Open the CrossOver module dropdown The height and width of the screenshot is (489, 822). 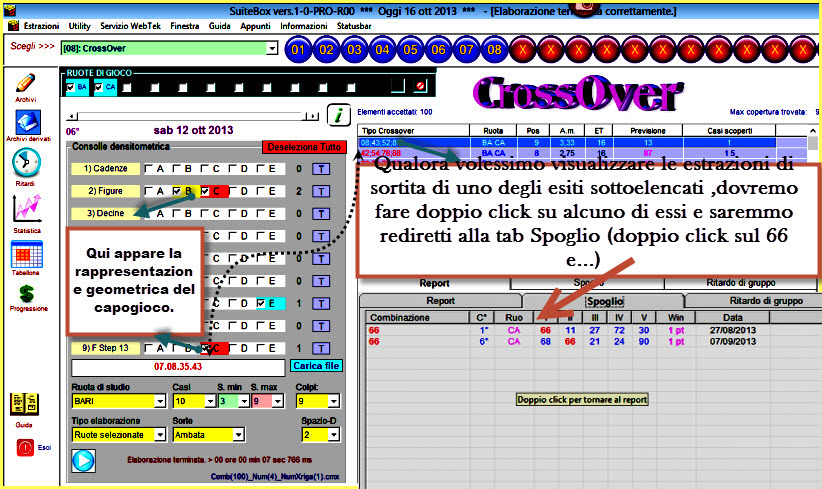272,48
